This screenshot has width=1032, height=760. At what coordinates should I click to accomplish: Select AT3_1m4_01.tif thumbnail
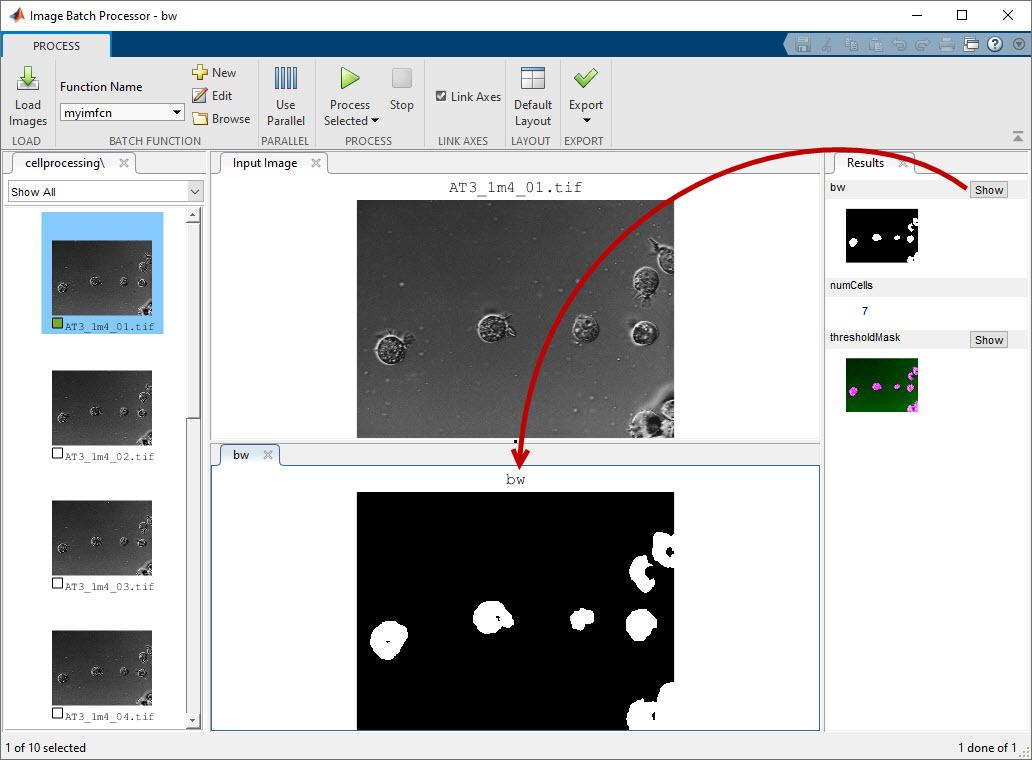pyautogui.click(x=102, y=278)
